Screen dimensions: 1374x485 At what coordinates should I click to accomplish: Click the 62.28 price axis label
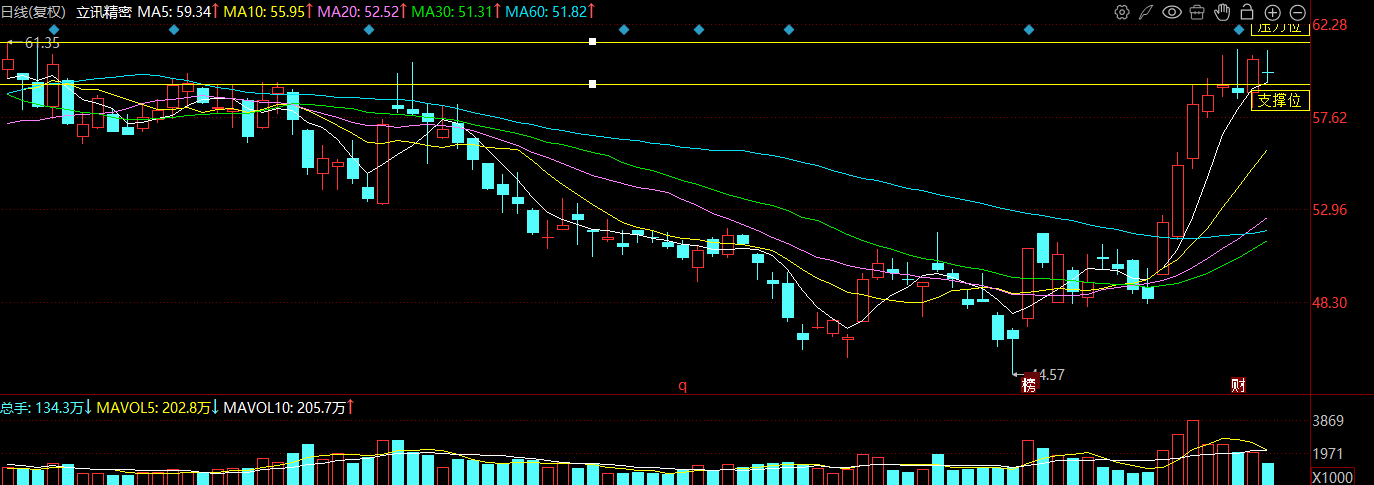(x=1331, y=24)
